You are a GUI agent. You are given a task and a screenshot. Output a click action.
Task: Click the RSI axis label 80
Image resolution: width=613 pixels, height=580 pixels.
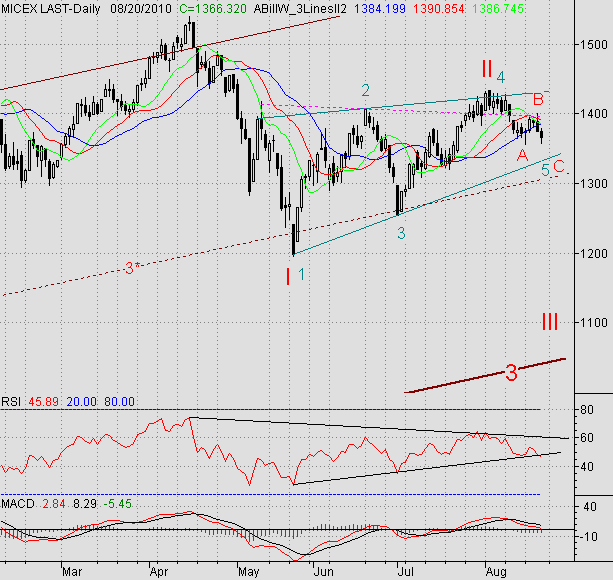click(x=587, y=410)
